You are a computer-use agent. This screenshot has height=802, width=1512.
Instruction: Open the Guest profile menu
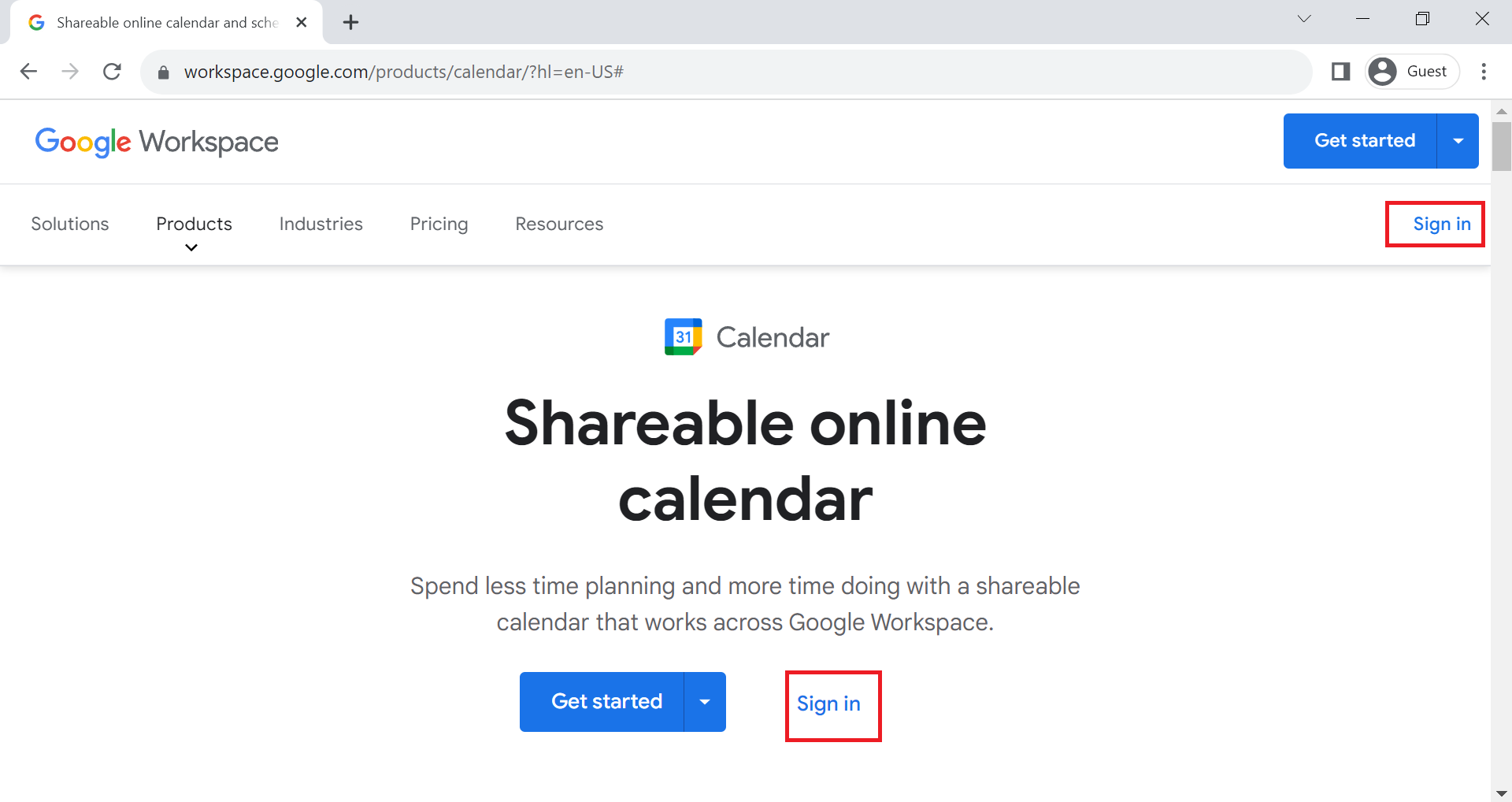coord(1412,72)
